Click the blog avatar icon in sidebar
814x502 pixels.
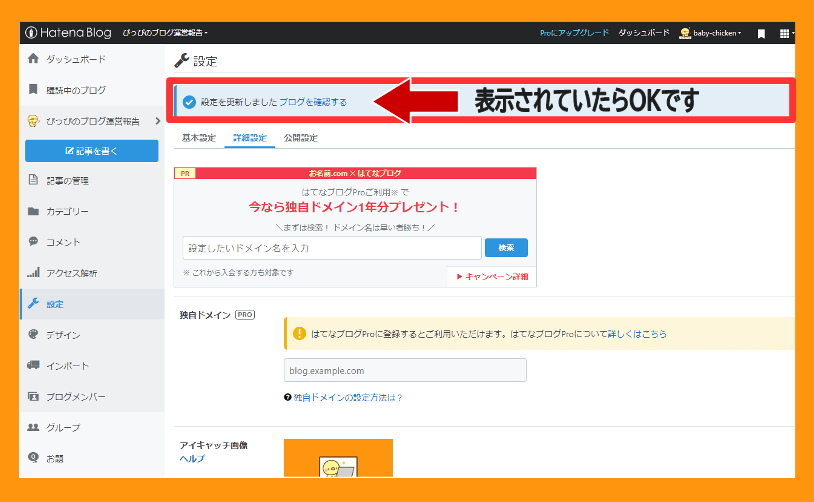pyautogui.click(x=33, y=121)
